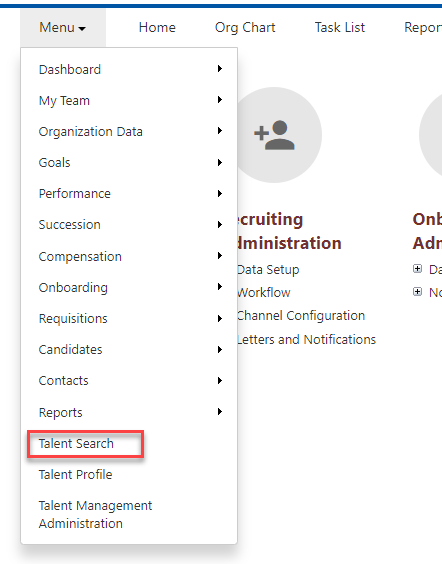
Task: Switch to Org Chart tab
Action: (245, 27)
